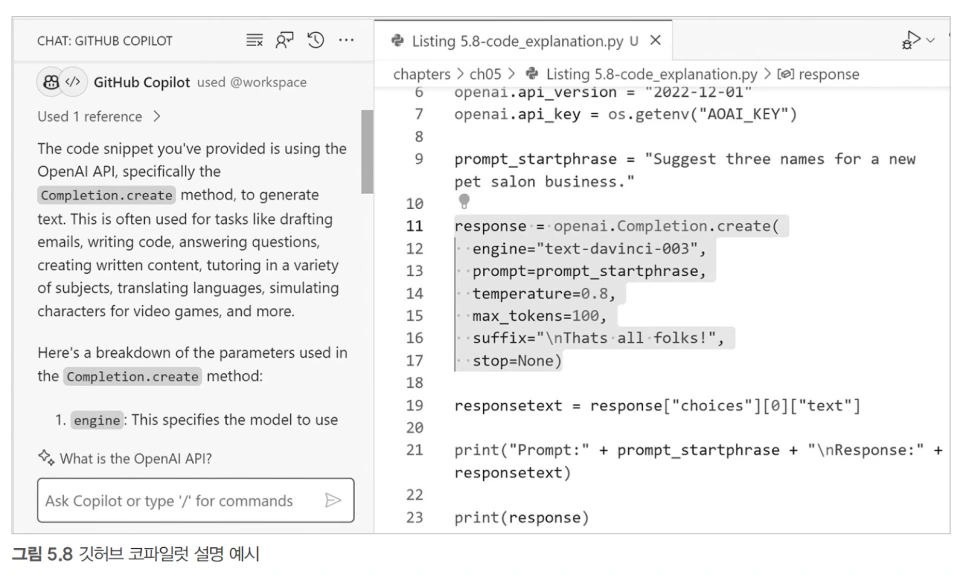The width and height of the screenshot is (966, 580).
Task: Click on stop=None) in the editor
Action: (x=517, y=361)
